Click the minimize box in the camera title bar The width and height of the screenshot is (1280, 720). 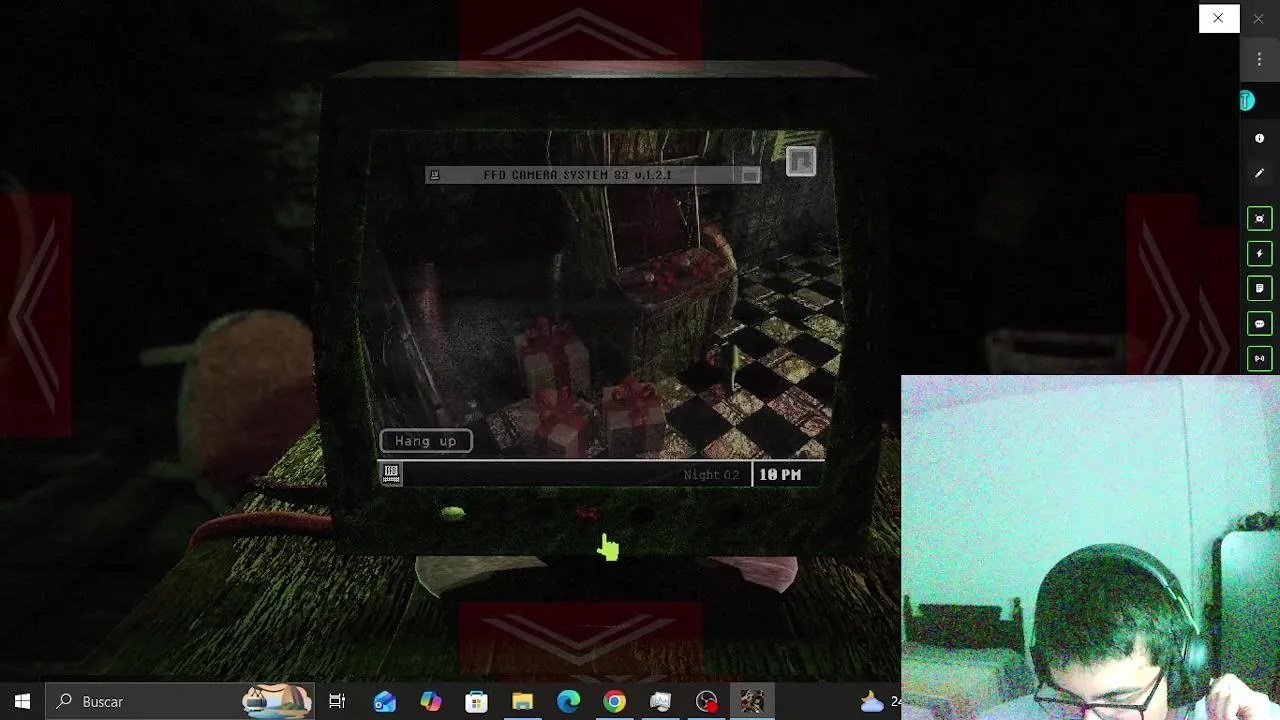750,175
